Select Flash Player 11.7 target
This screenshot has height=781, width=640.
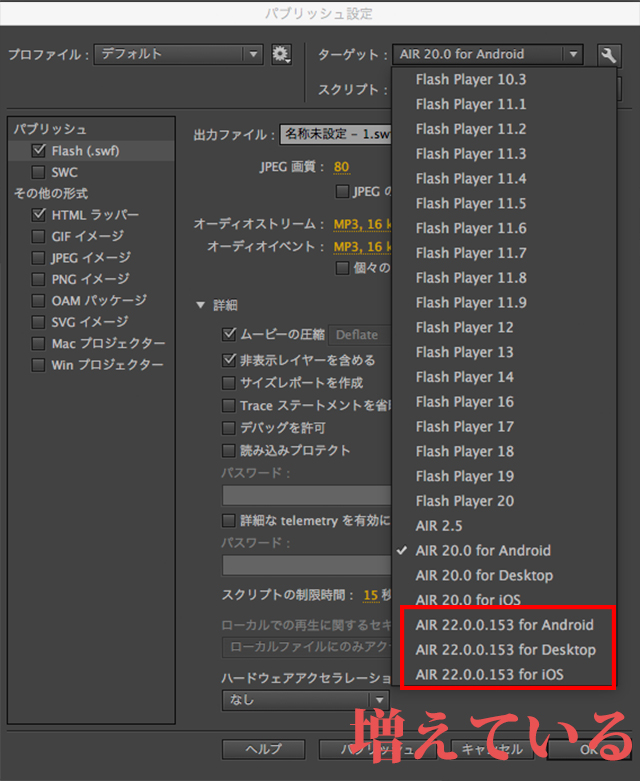504,254
